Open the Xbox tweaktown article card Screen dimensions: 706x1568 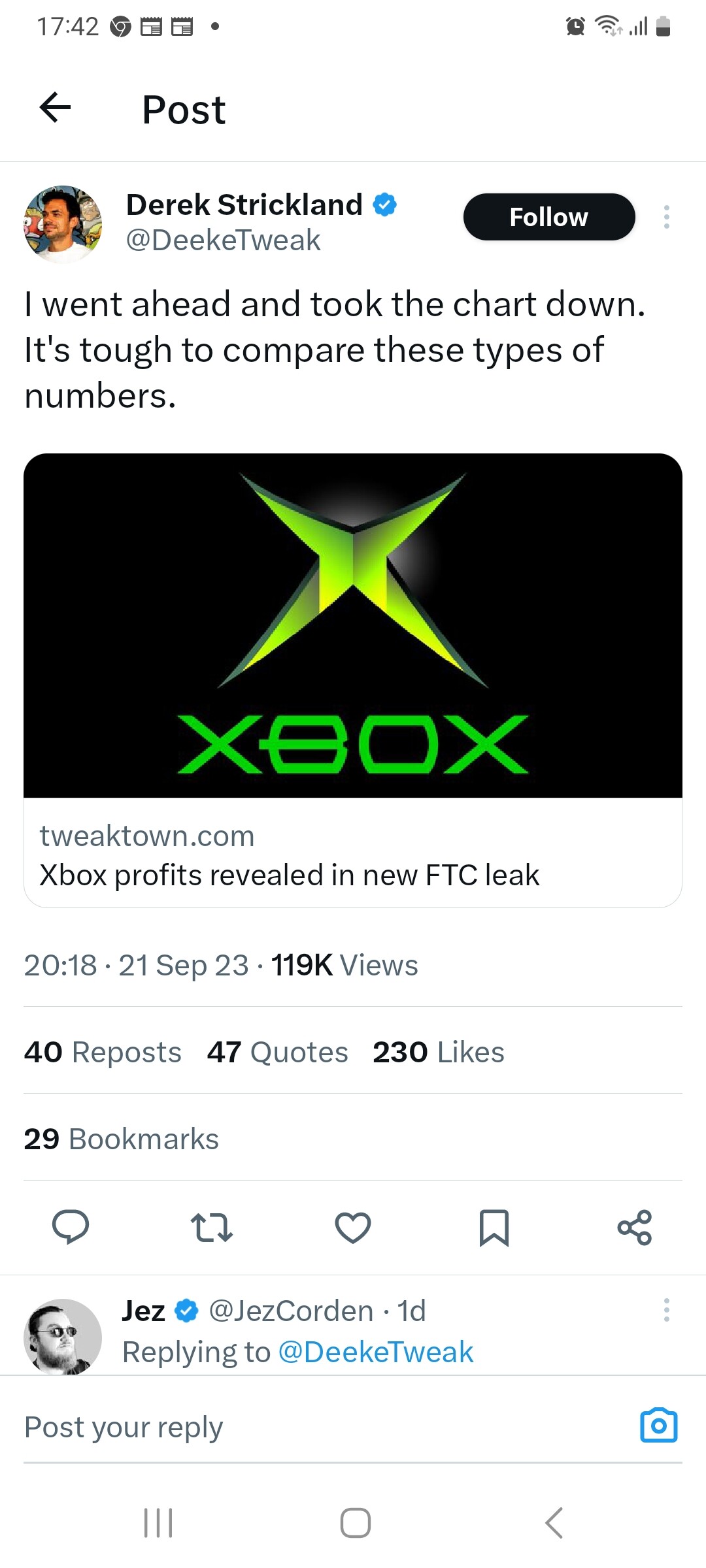tap(353, 680)
